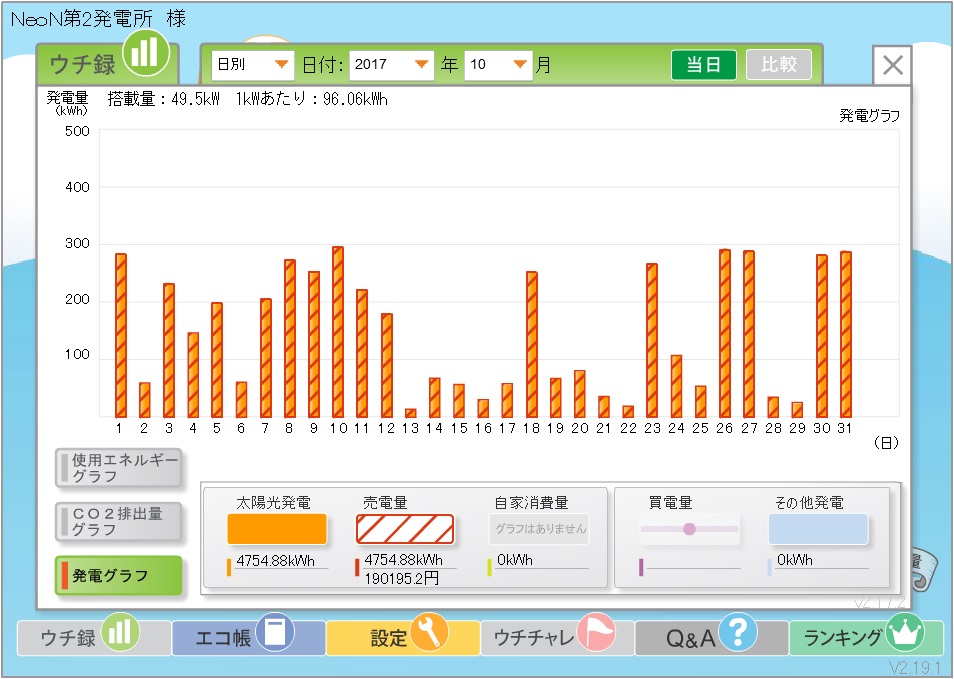
Task: Click the 0kWh value under 自家消費量
Action: [515, 560]
